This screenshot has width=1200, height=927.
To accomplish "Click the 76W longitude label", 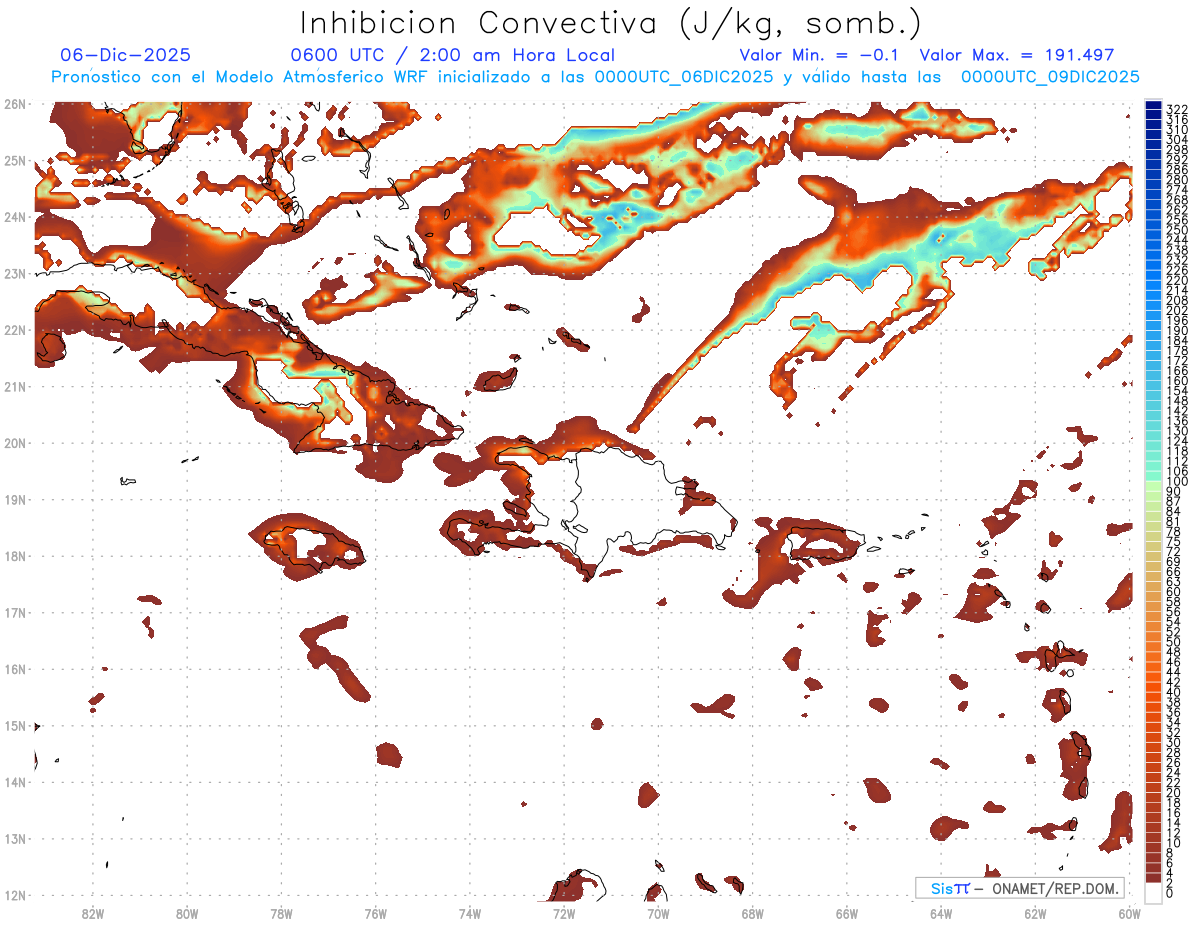I will pos(375,913).
